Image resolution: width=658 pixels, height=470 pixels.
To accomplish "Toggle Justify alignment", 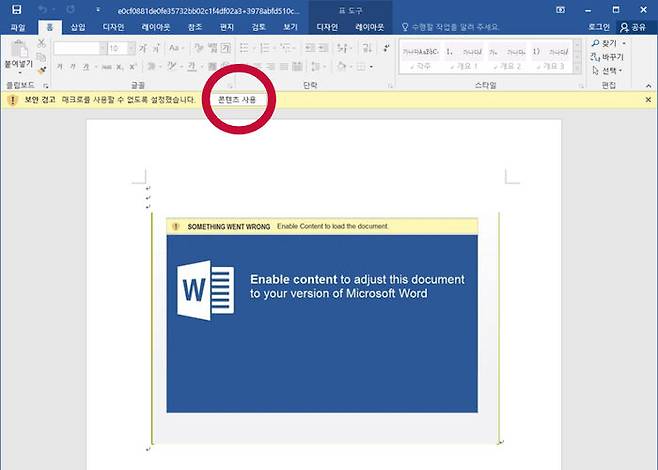I will coord(284,66).
